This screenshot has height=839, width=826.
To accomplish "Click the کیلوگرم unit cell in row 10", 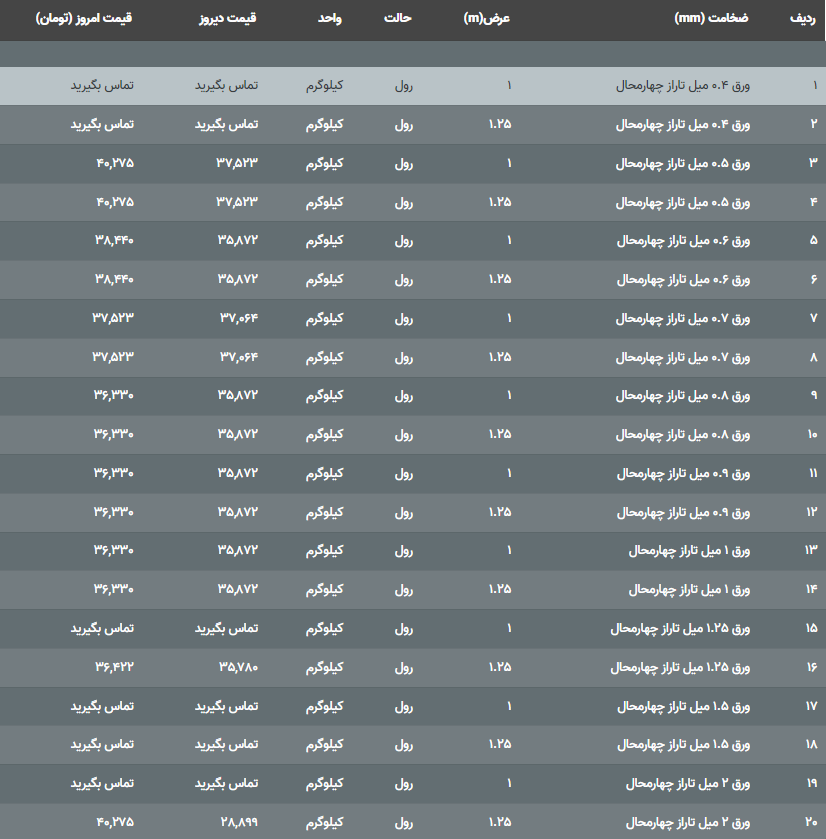I will tap(324, 435).
